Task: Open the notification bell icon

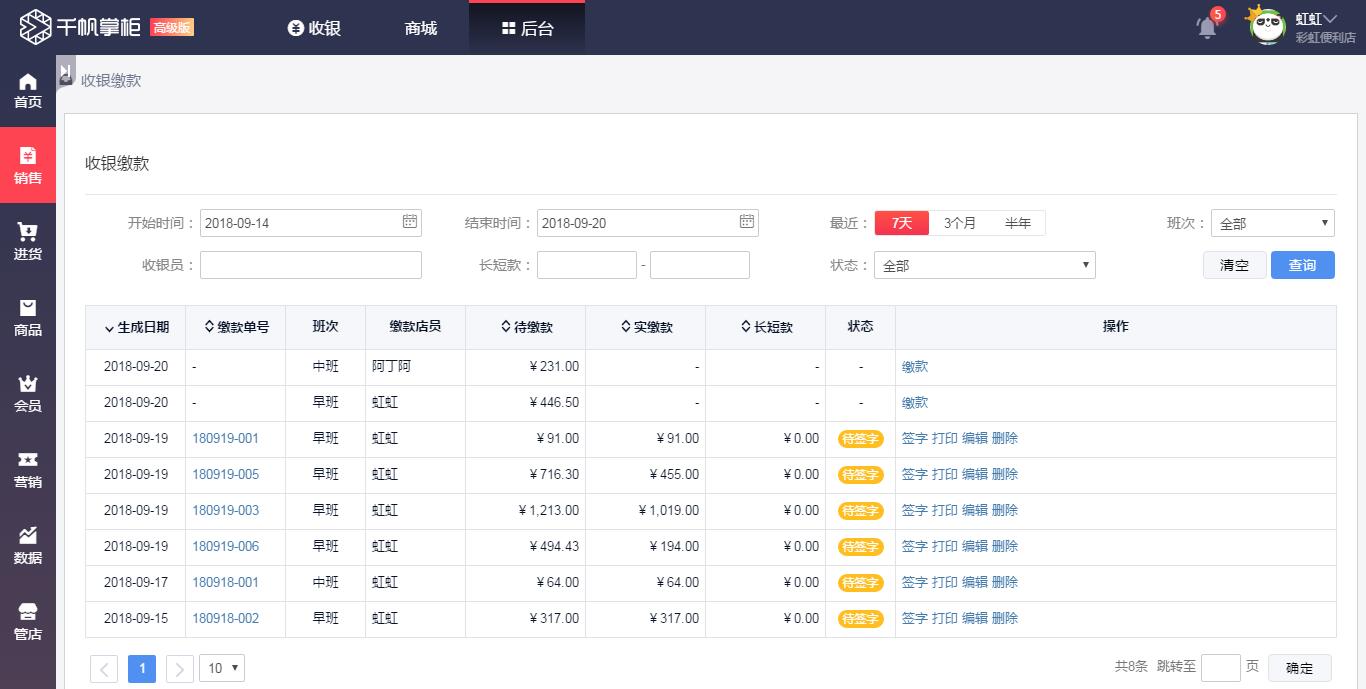Action: click(1207, 27)
